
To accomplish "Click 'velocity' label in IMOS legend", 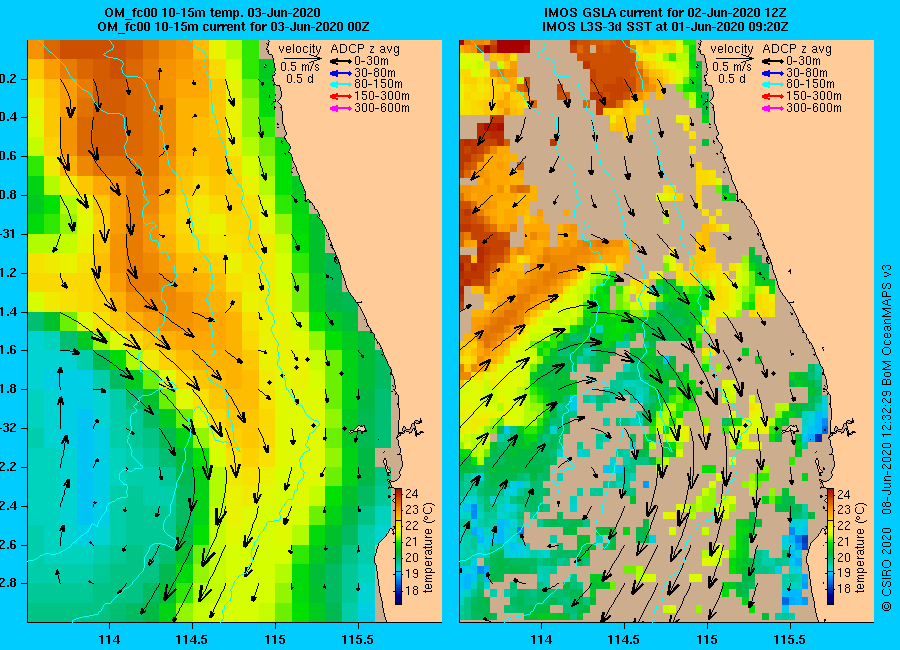I will pyautogui.click(x=732, y=49).
